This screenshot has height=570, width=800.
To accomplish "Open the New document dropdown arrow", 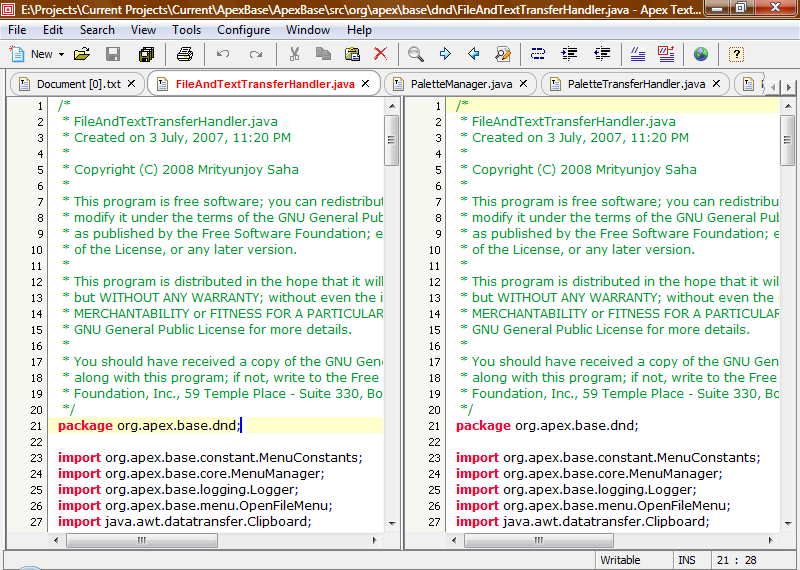I will tap(61, 54).
